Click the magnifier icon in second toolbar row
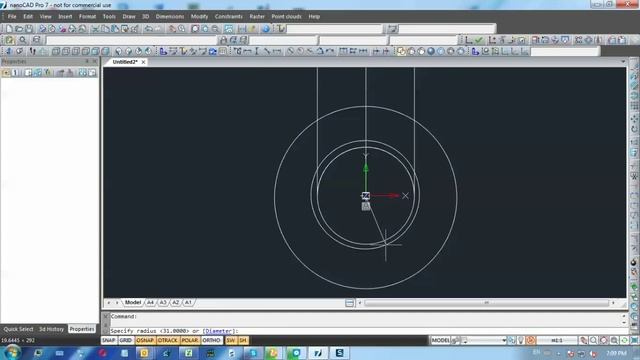 tap(23, 40)
